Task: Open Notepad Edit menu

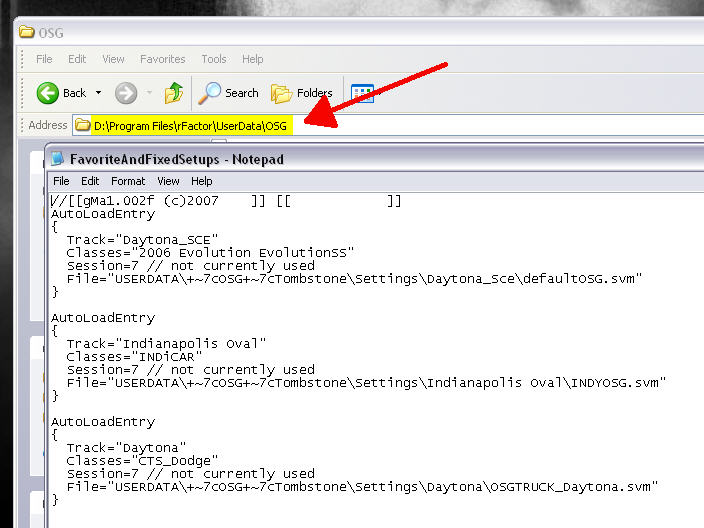Action: pyautogui.click(x=90, y=181)
